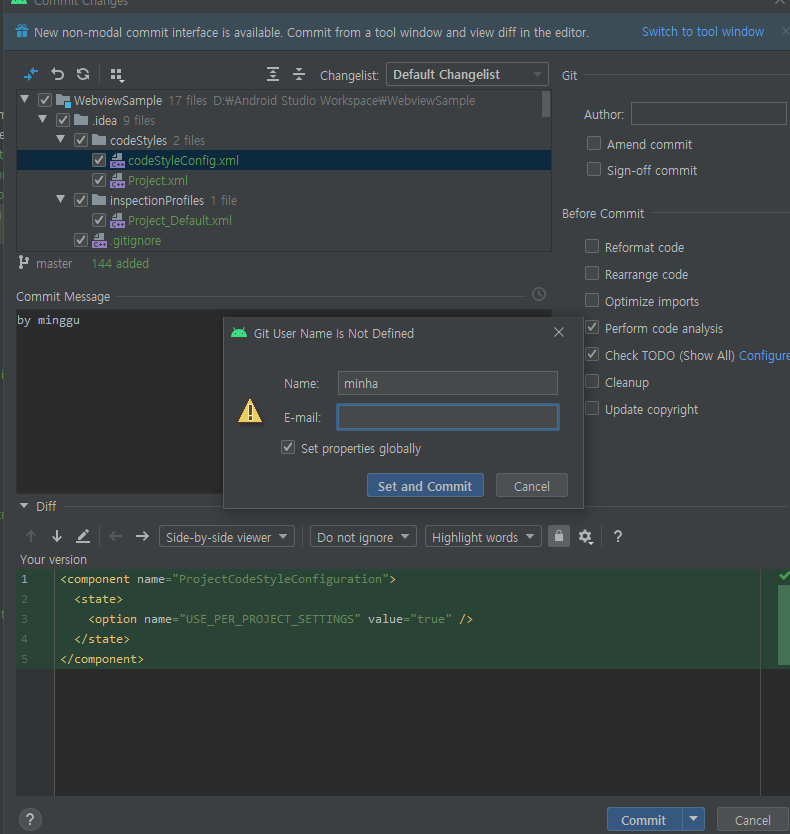Open the Highlight words dropdown

click(x=483, y=537)
